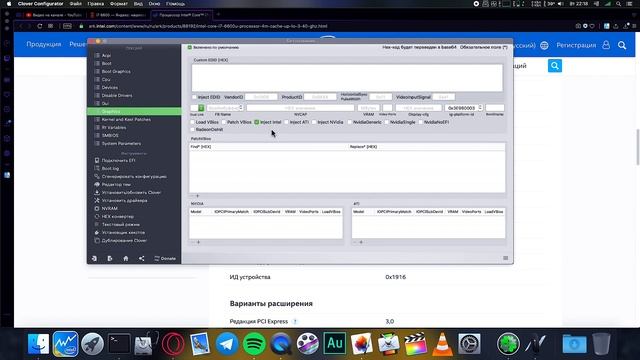Toggle the default-enabled checkbox at top
The width and height of the screenshot is (640, 360).
coord(190,47)
